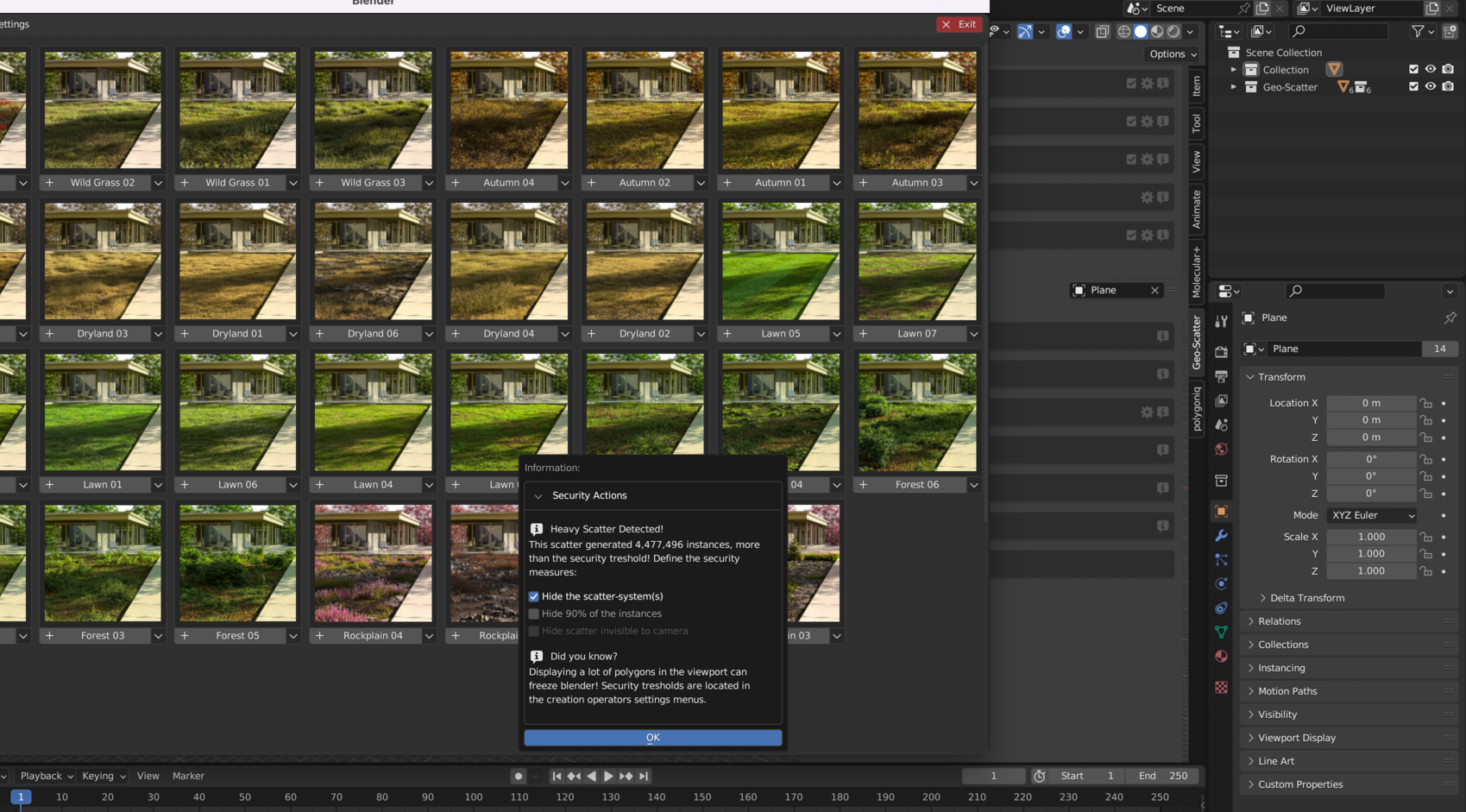This screenshot has width=1466, height=812.
Task: Open the Options dropdown in viewport
Action: 1173,54
